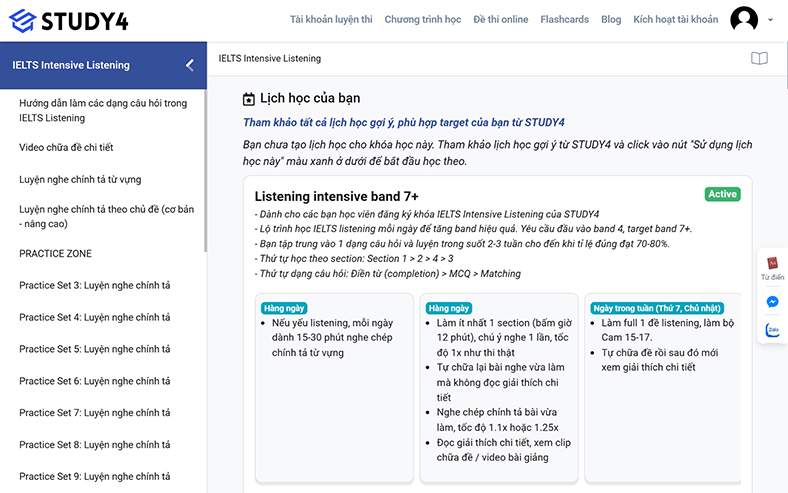This screenshot has height=493, width=788.
Task: Navigate to Đề thi online
Action: (x=500, y=20)
